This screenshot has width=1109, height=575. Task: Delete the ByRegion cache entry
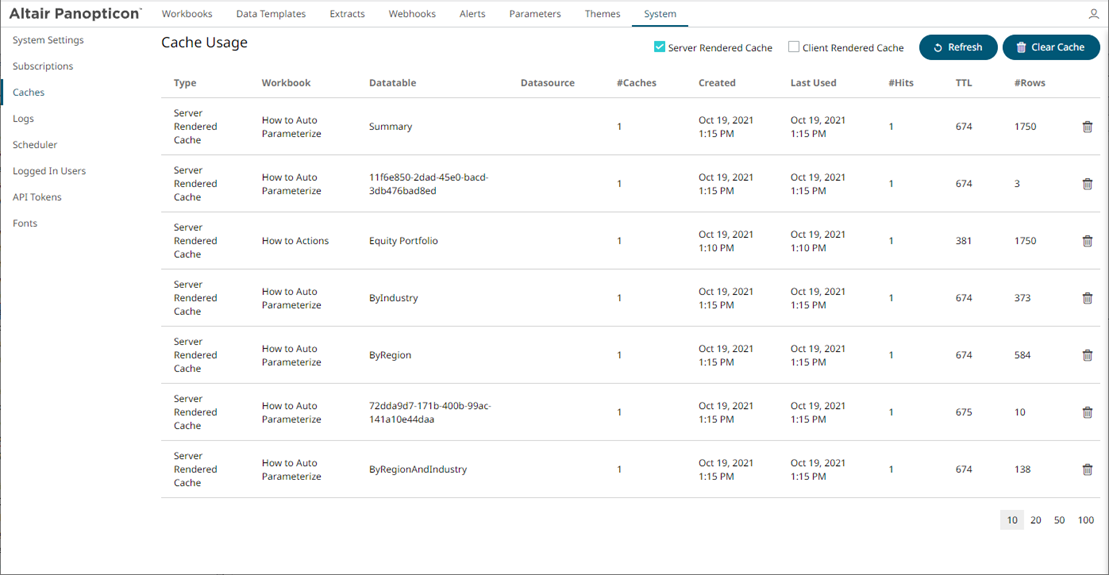tap(1087, 355)
